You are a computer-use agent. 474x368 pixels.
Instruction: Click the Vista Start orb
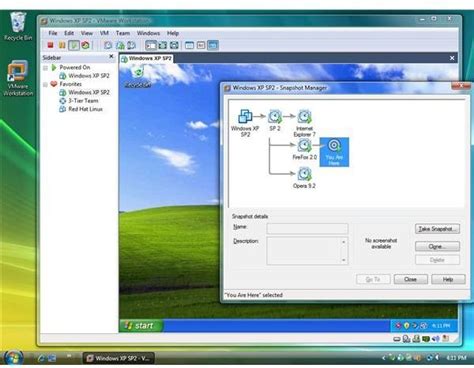[13, 358]
